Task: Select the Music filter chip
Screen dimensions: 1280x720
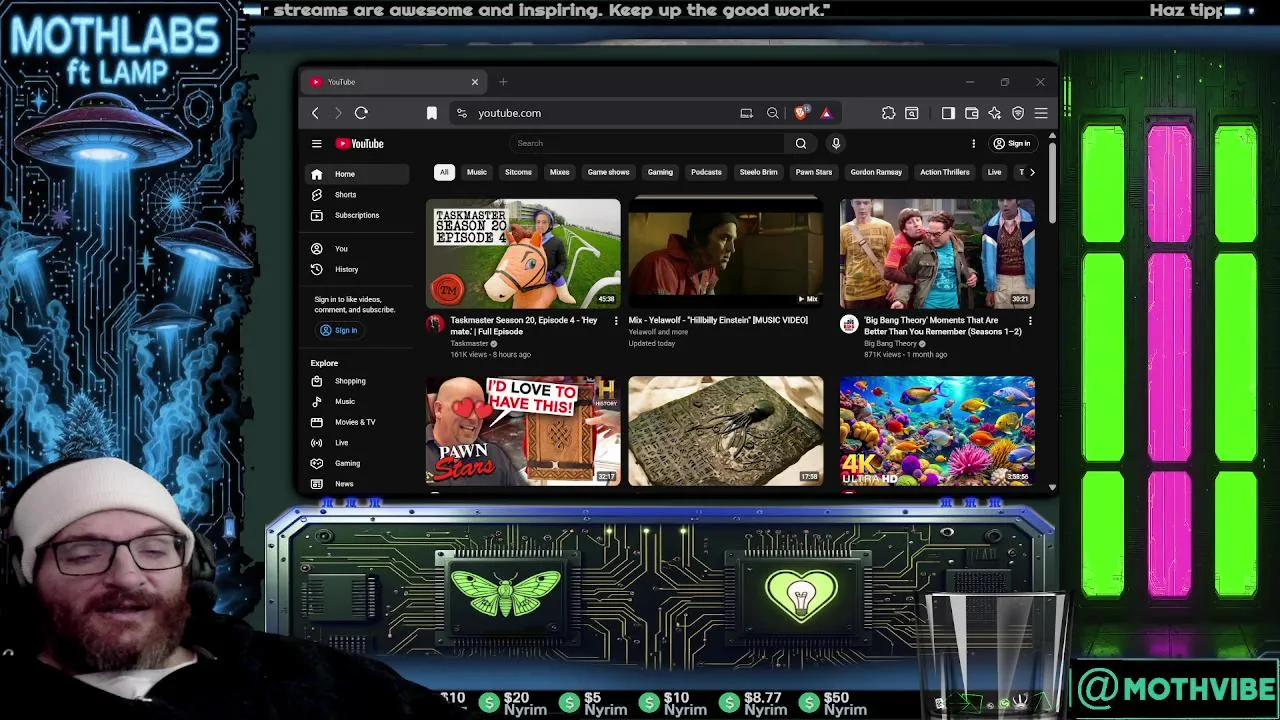Action: [477, 172]
